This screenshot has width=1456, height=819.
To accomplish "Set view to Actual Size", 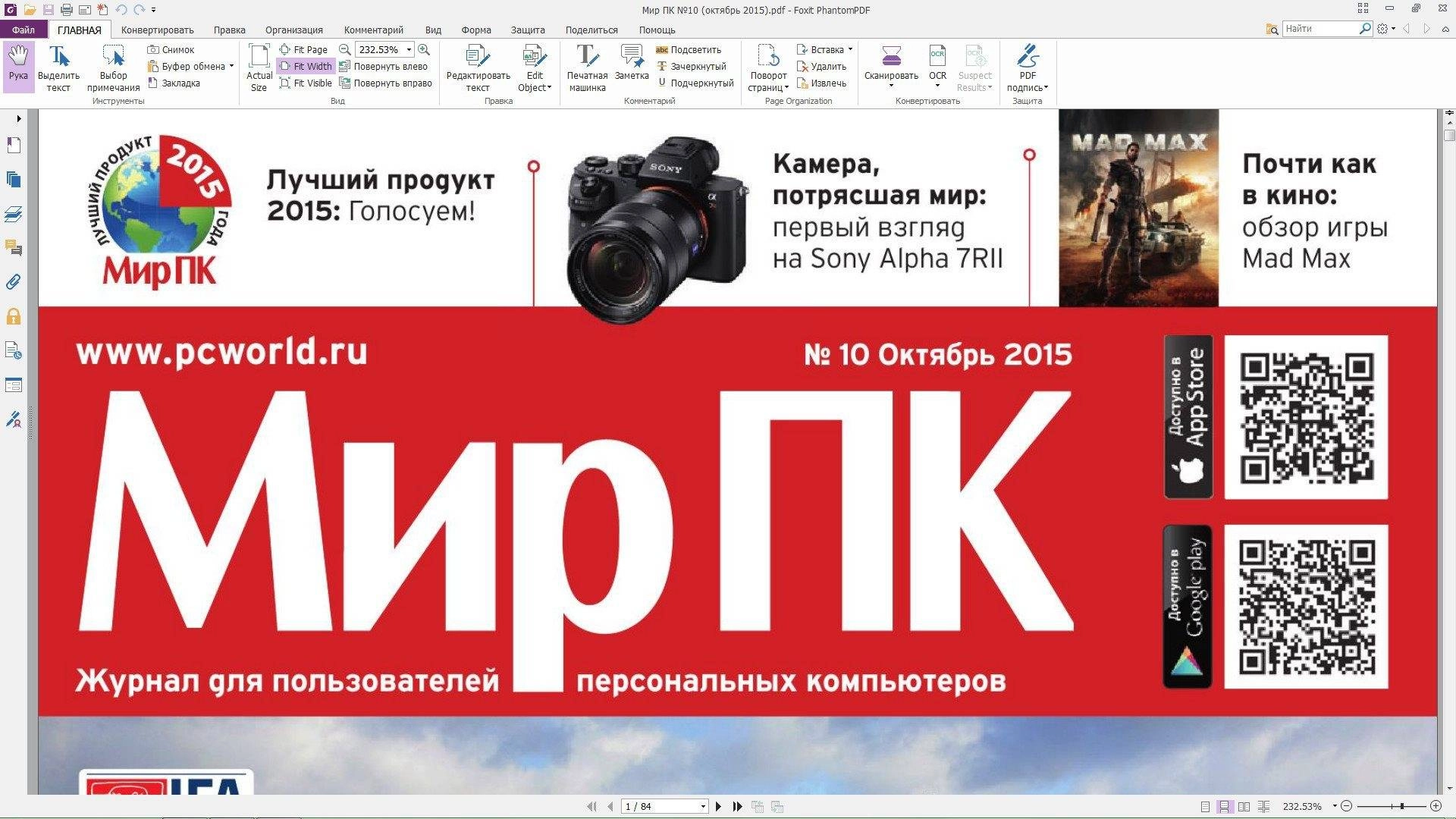I will 259,68.
